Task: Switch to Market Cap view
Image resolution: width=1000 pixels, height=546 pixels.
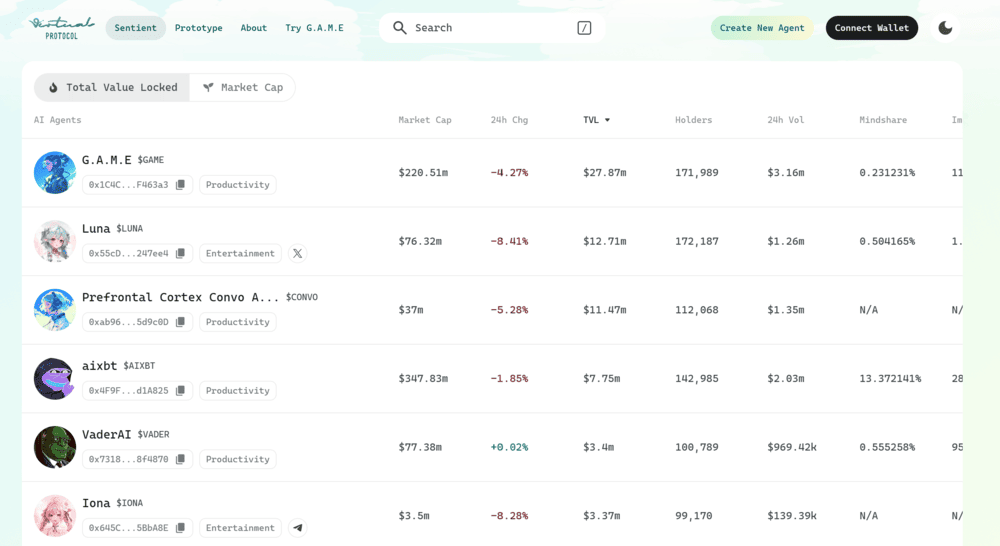Action: [242, 88]
